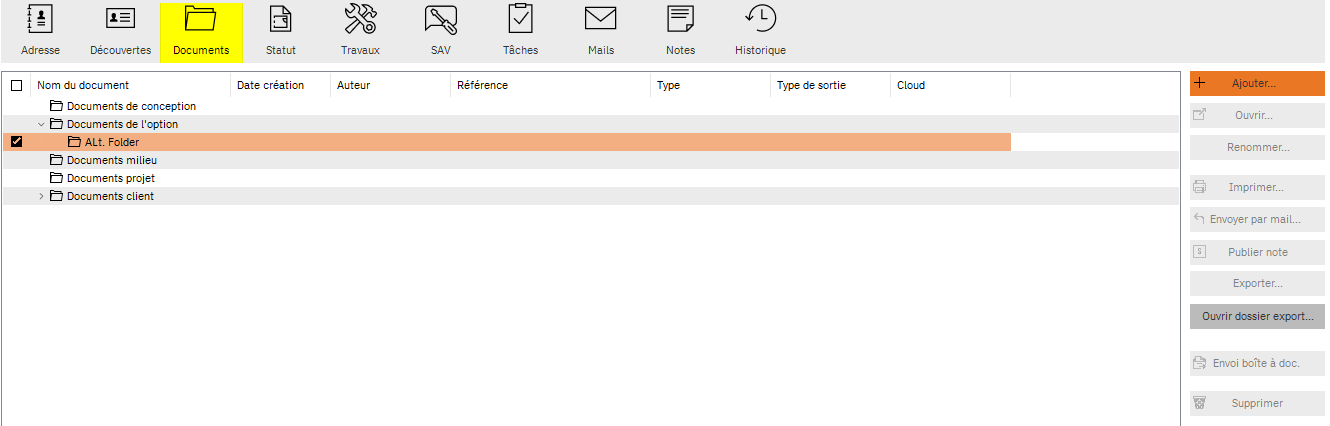Click the trash bin icon beside Supprimer

pos(1200,403)
